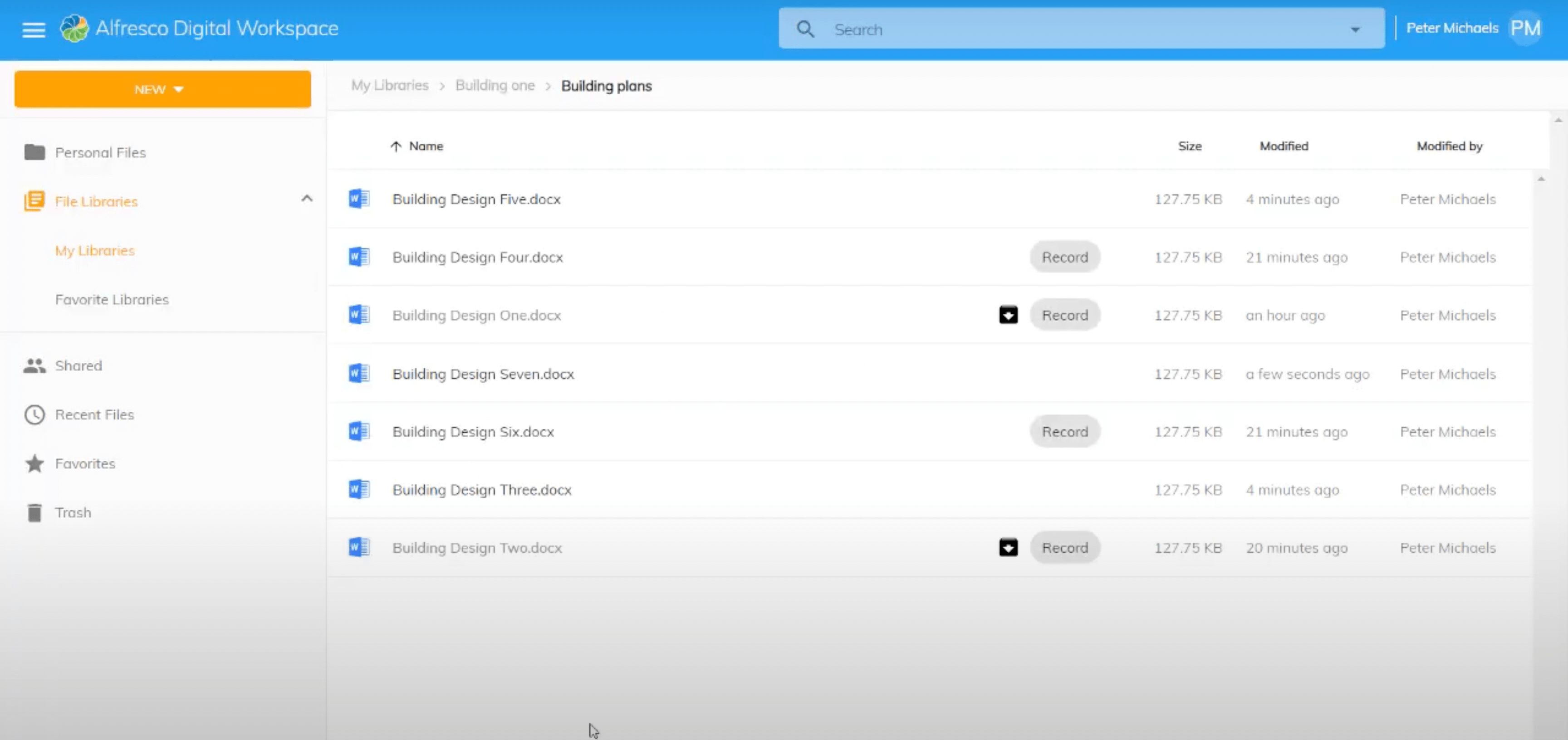Click the Alfresco Digital Workspace title
Screen dimensions: 1568x740
[217, 28]
